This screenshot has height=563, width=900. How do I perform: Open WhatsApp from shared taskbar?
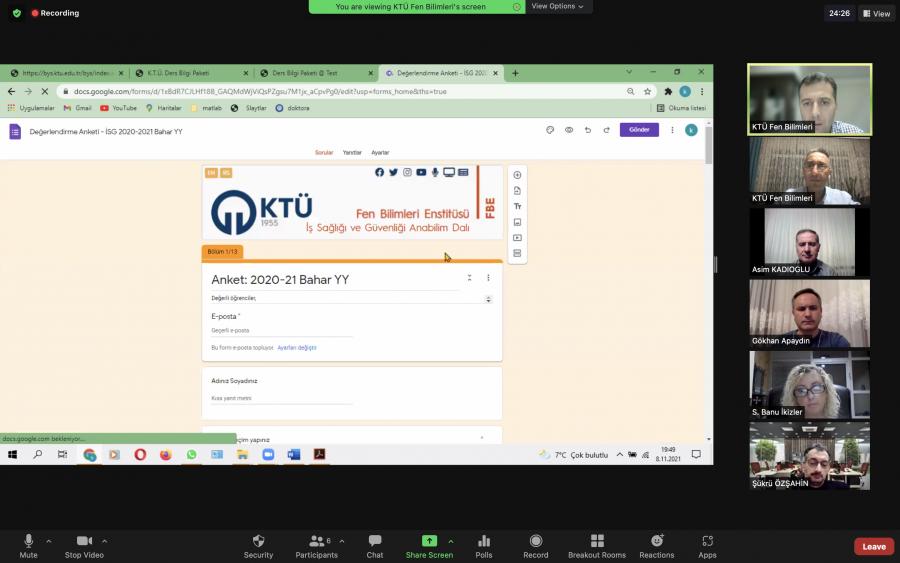click(191, 455)
